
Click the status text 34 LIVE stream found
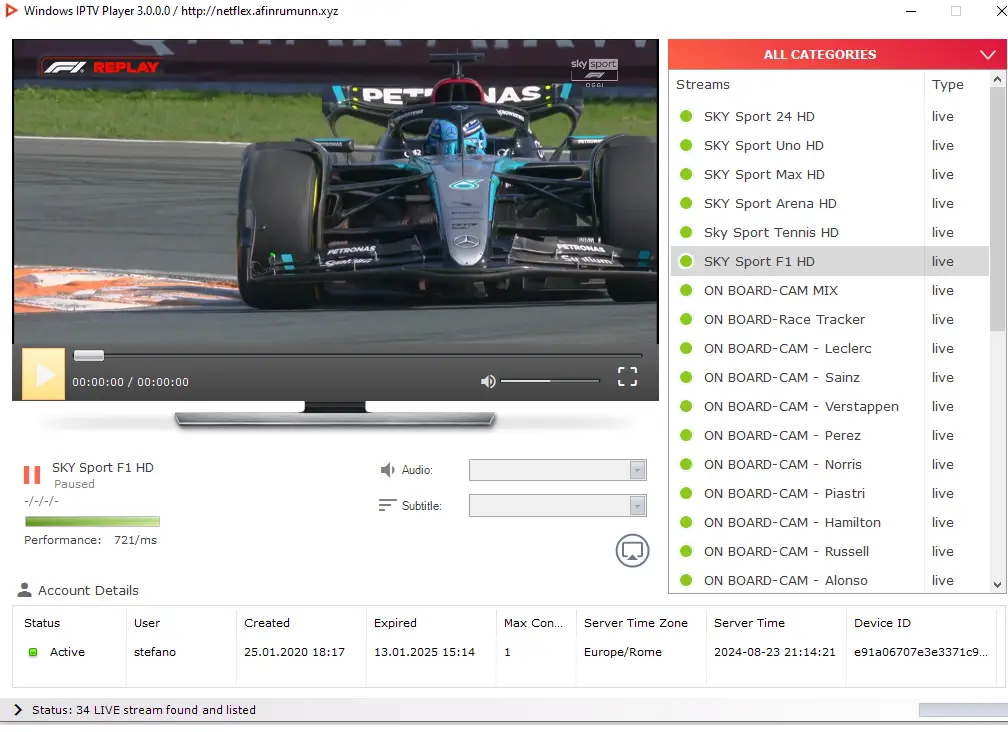coord(144,710)
